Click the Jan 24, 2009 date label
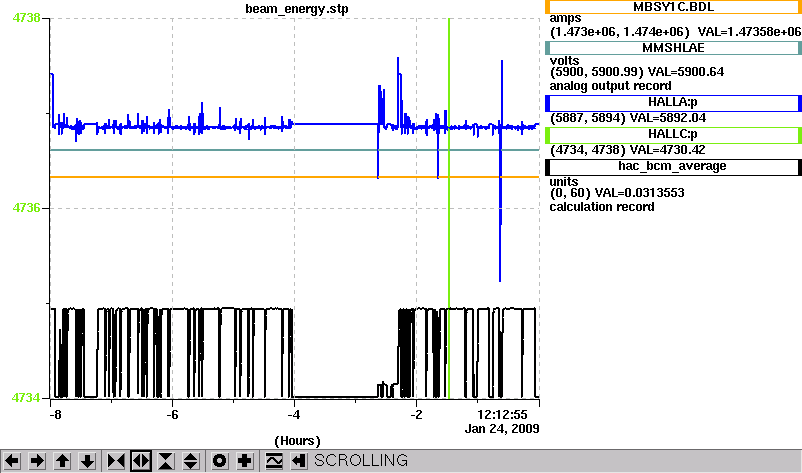802x473 pixels. [x=502, y=429]
